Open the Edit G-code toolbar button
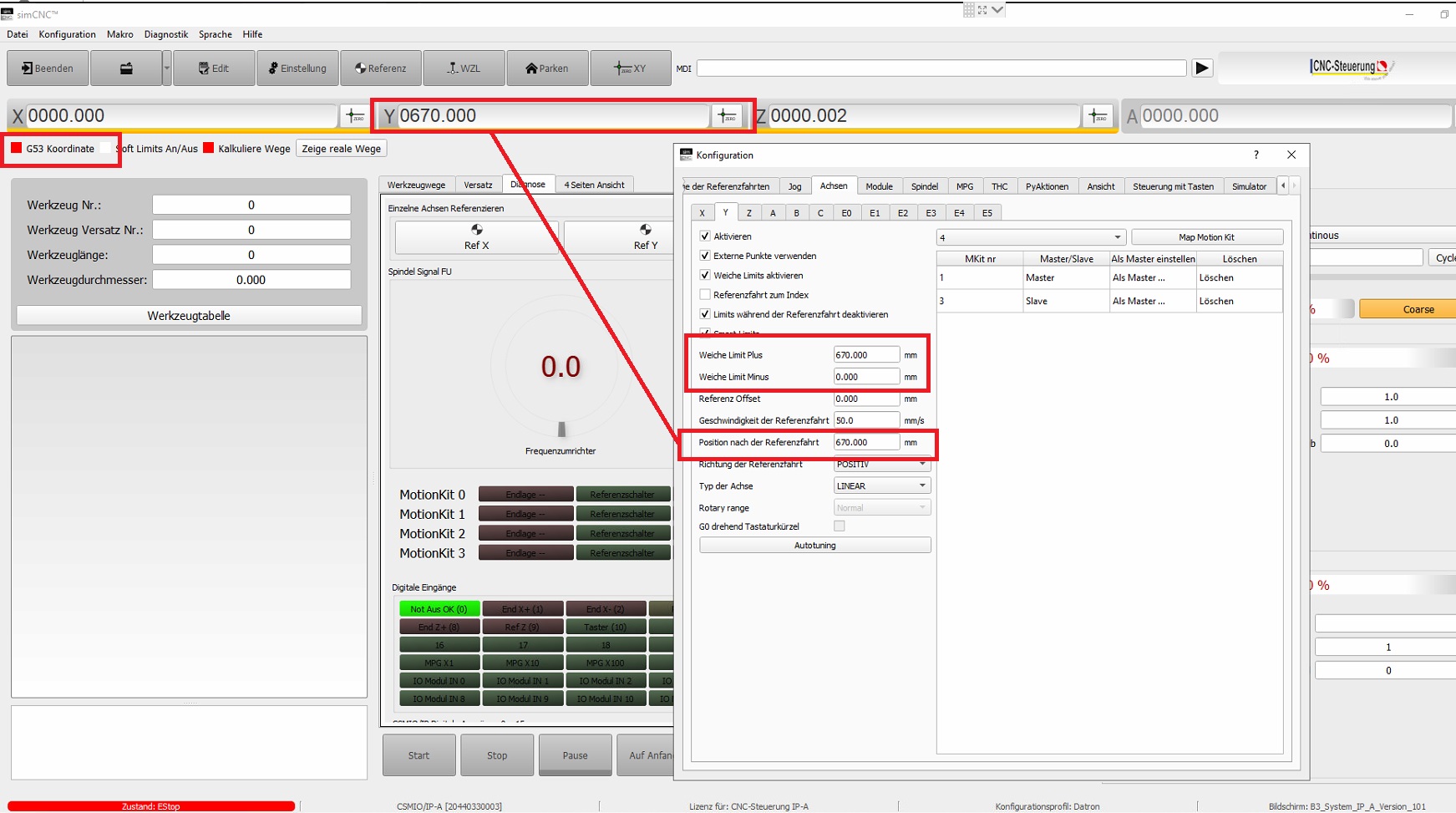This screenshot has height=813, width=1456. [213, 69]
